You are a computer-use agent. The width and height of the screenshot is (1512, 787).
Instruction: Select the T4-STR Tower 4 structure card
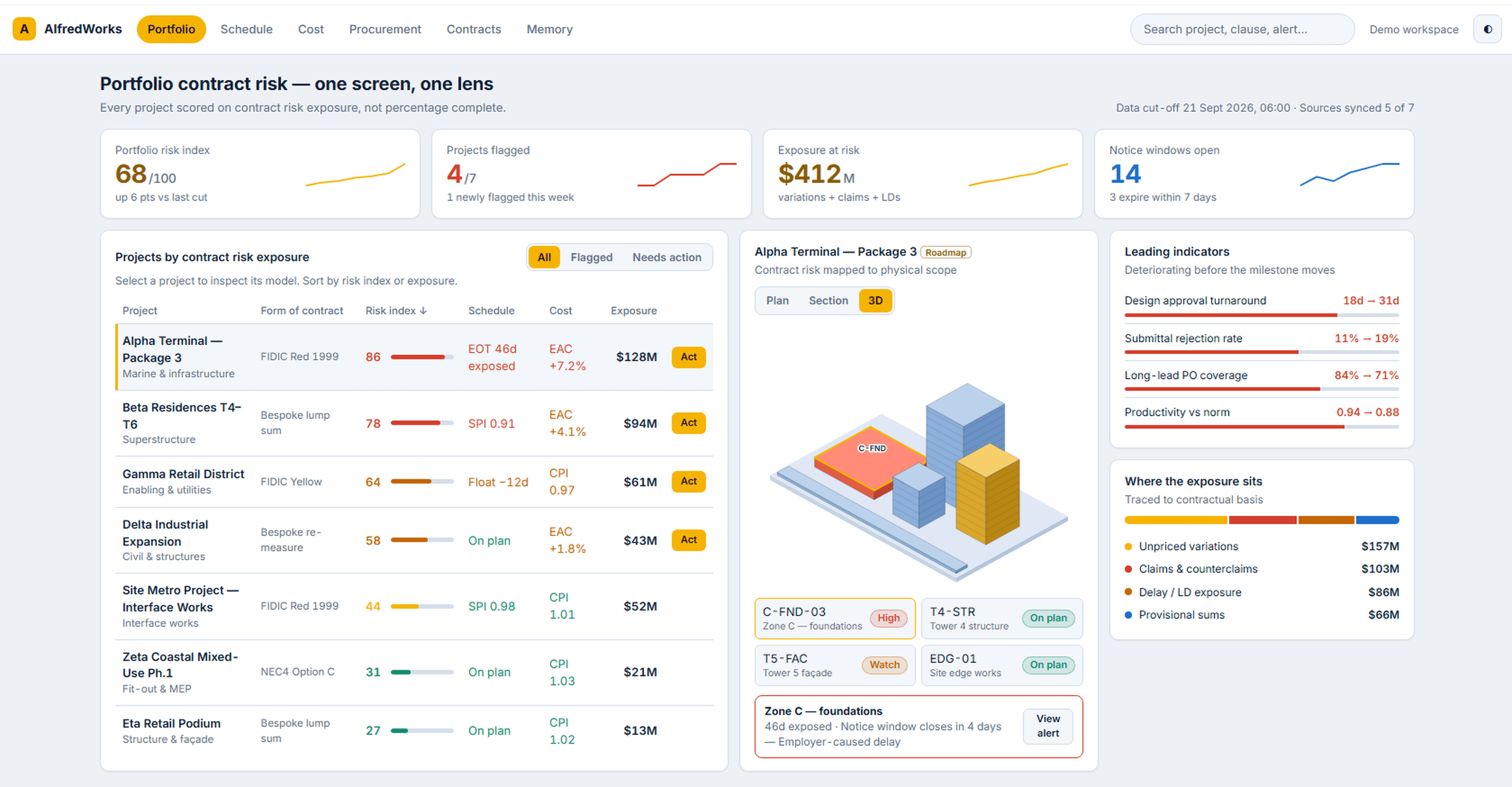1002,618
